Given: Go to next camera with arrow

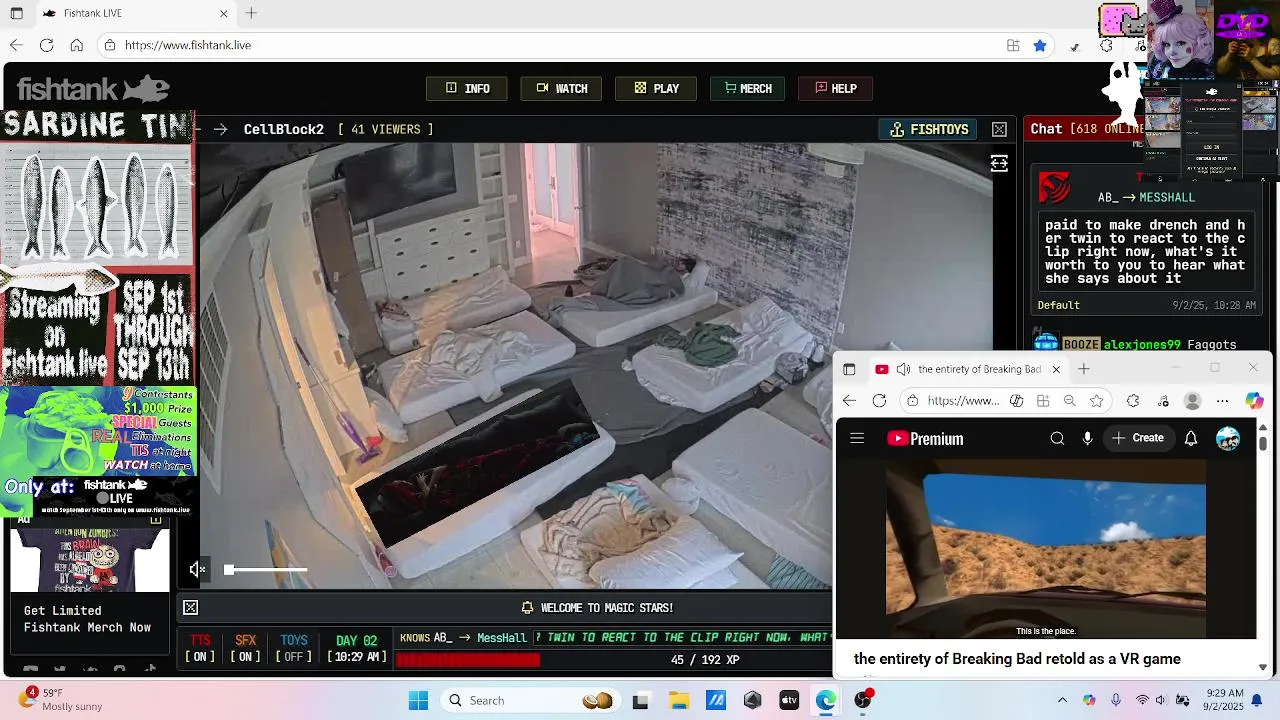Looking at the screenshot, I should coord(220,130).
